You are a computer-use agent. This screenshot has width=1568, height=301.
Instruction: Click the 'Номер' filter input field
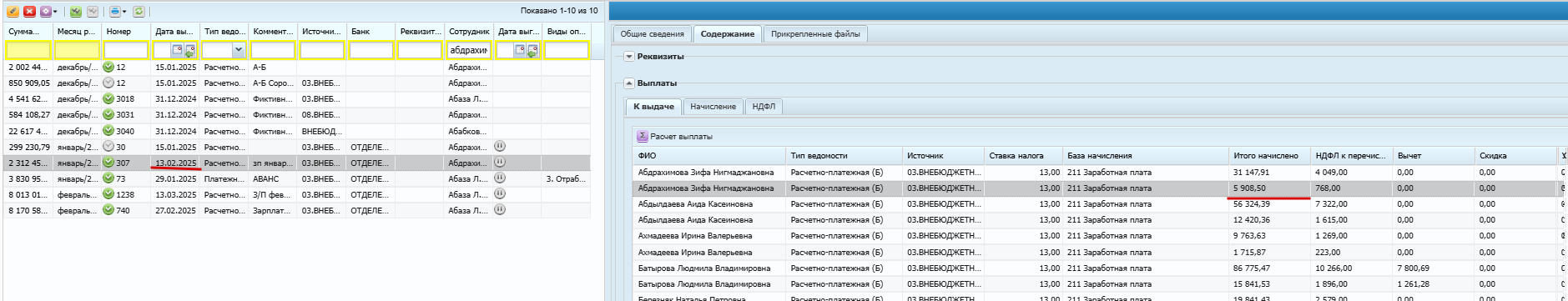tap(126, 50)
